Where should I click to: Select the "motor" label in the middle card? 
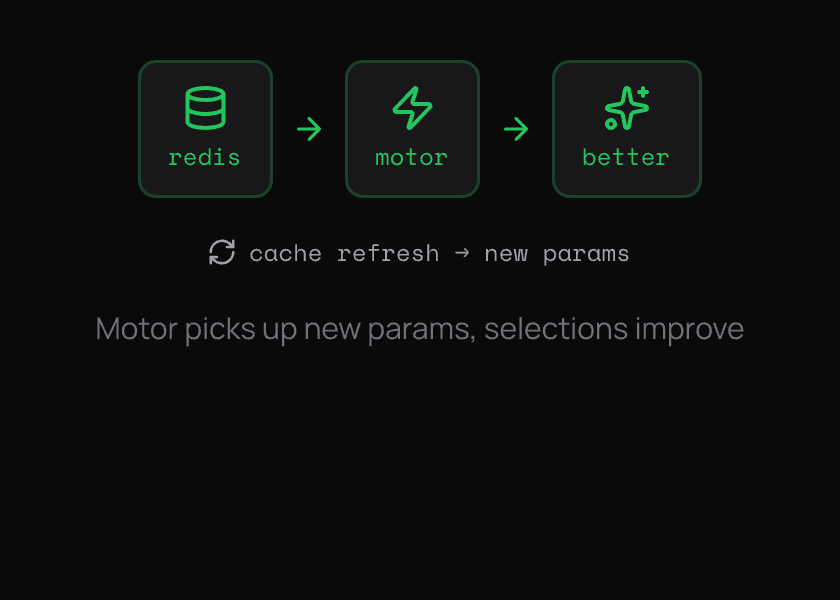412,158
